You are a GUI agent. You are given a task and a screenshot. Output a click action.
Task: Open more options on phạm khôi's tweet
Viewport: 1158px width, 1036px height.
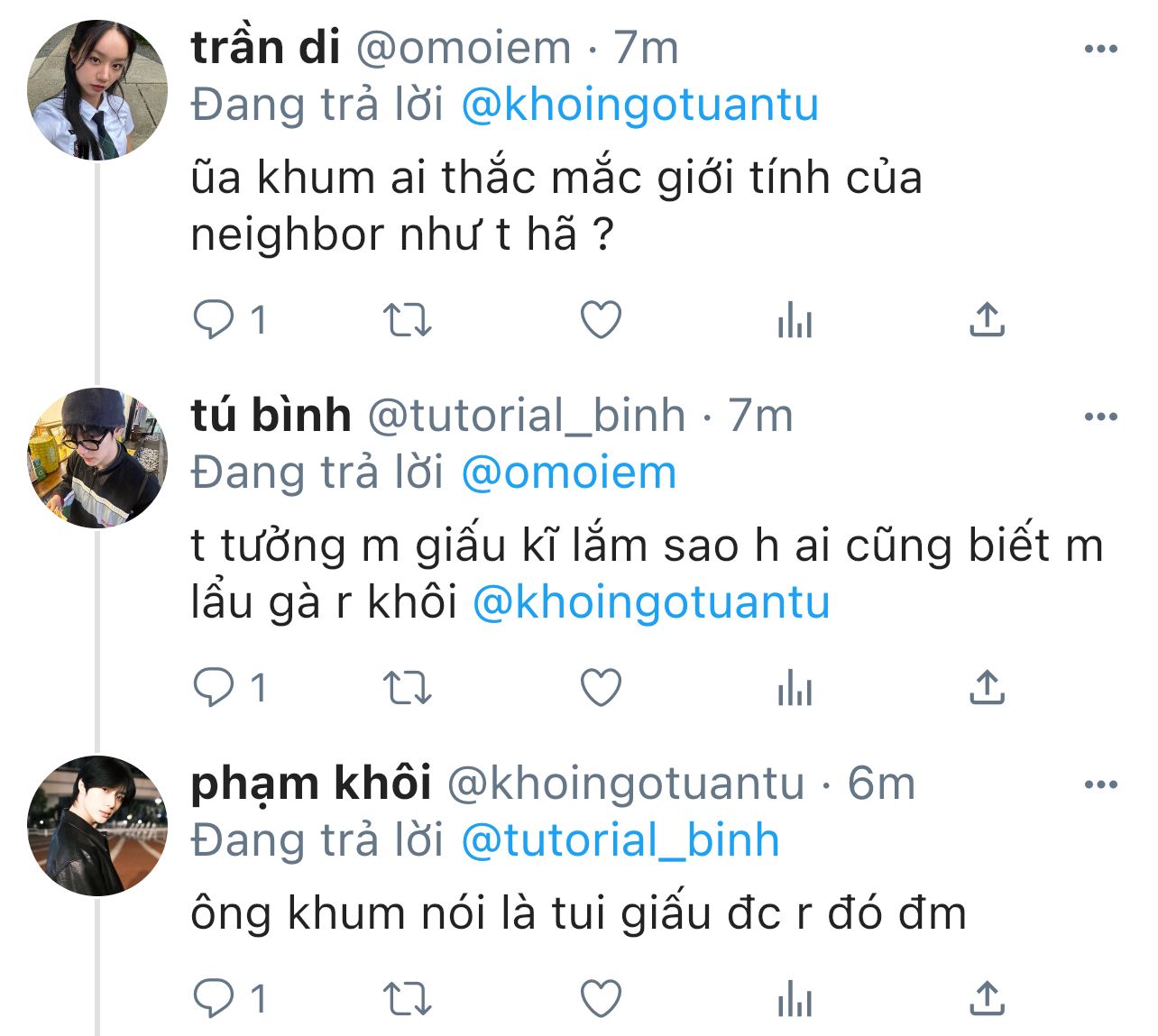(1100, 785)
